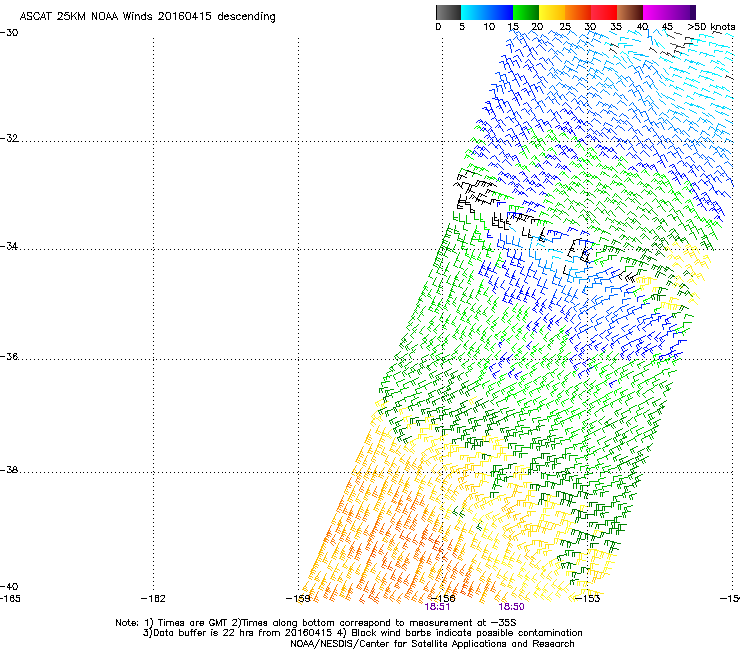The image size is (740, 650).
Task: Click the latitude label '-32'
Action: [9, 138]
